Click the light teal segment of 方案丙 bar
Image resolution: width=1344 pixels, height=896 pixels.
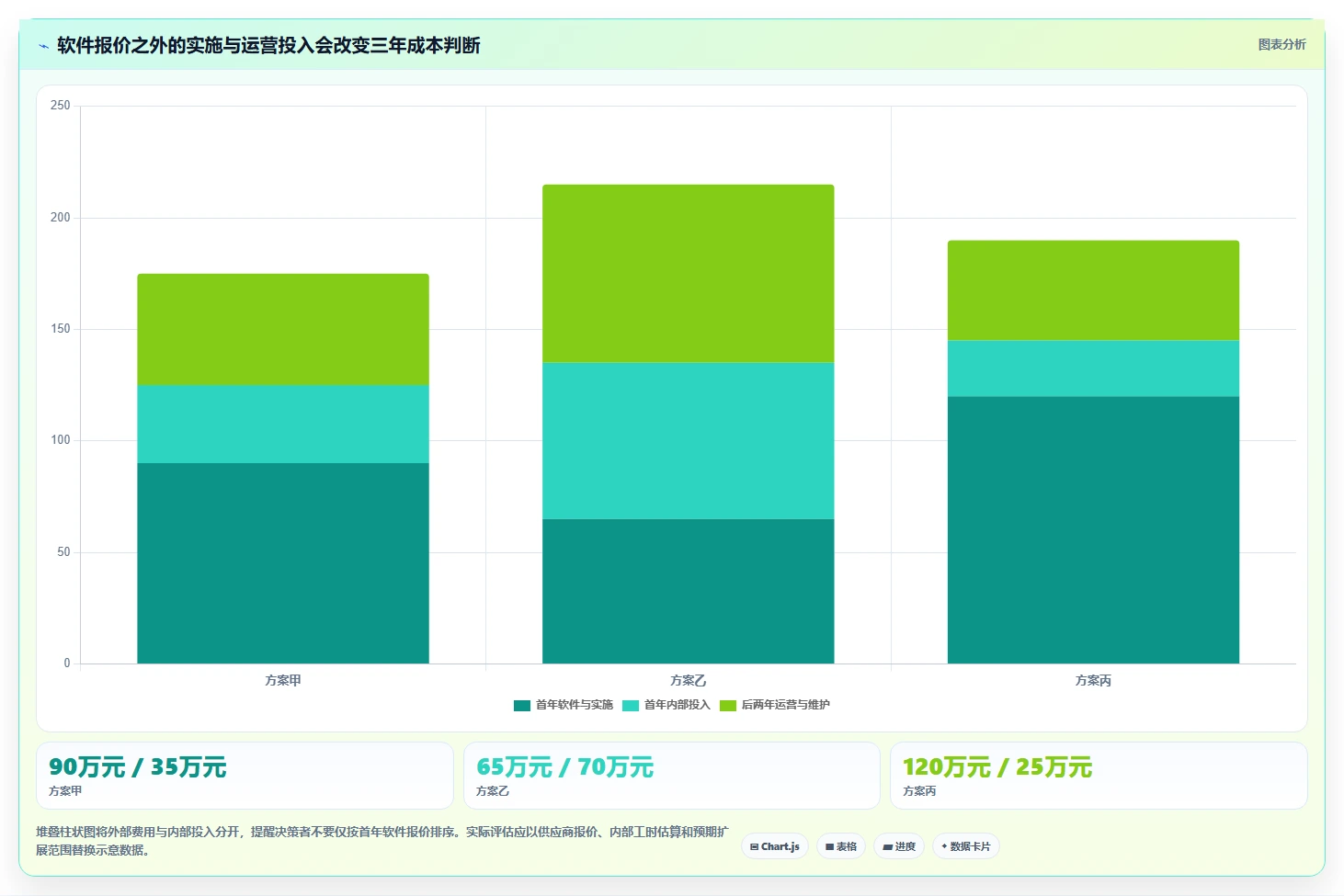pos(1093,369)
